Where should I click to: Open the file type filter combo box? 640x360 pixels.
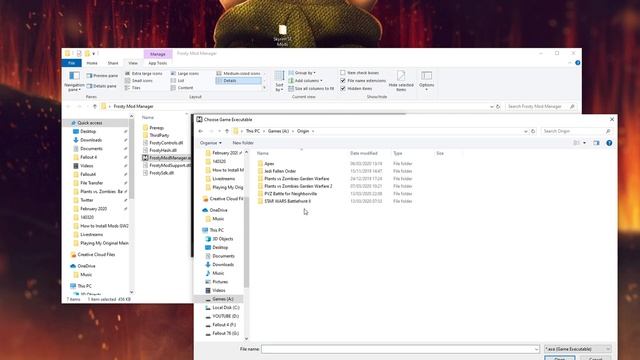[578, 349]
